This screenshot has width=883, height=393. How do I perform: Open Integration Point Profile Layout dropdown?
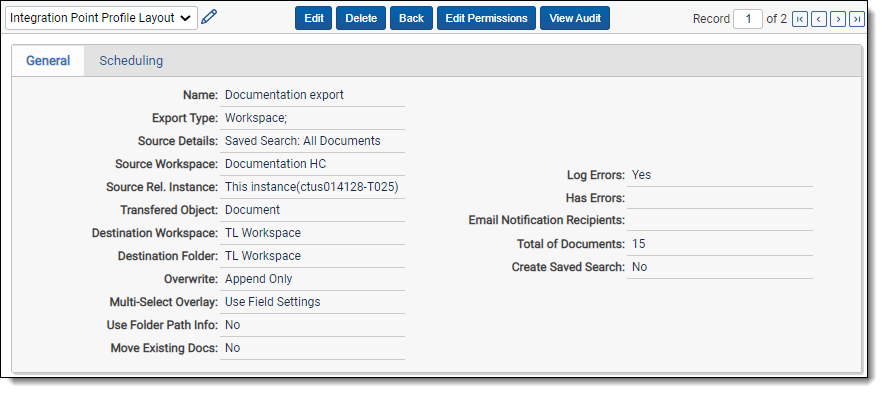[101, 18]
